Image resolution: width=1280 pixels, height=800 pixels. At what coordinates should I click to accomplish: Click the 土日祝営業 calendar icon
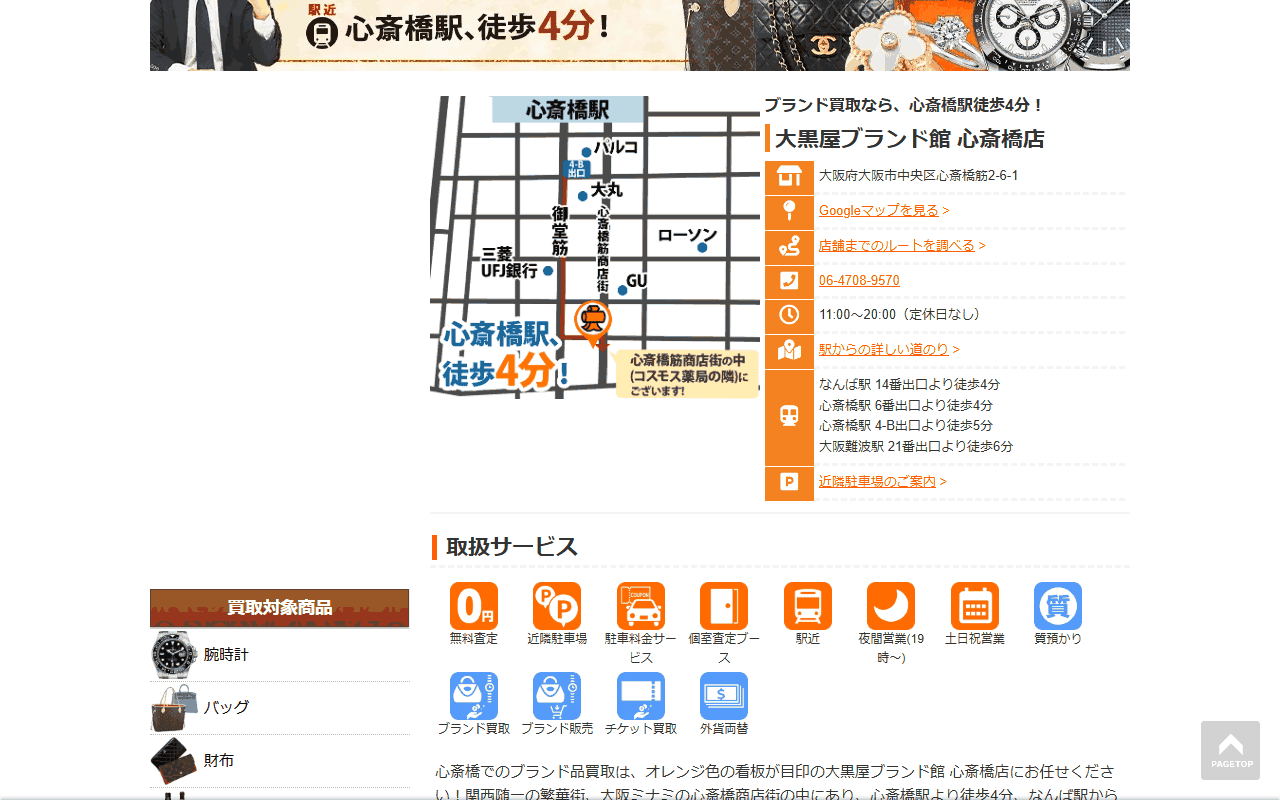click(x=975, y=606)
